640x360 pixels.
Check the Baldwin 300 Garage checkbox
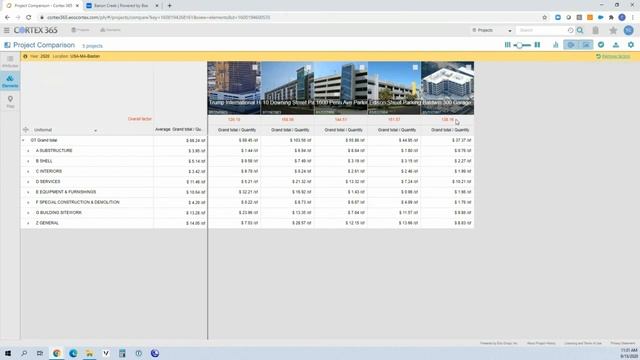coord(469,67)
